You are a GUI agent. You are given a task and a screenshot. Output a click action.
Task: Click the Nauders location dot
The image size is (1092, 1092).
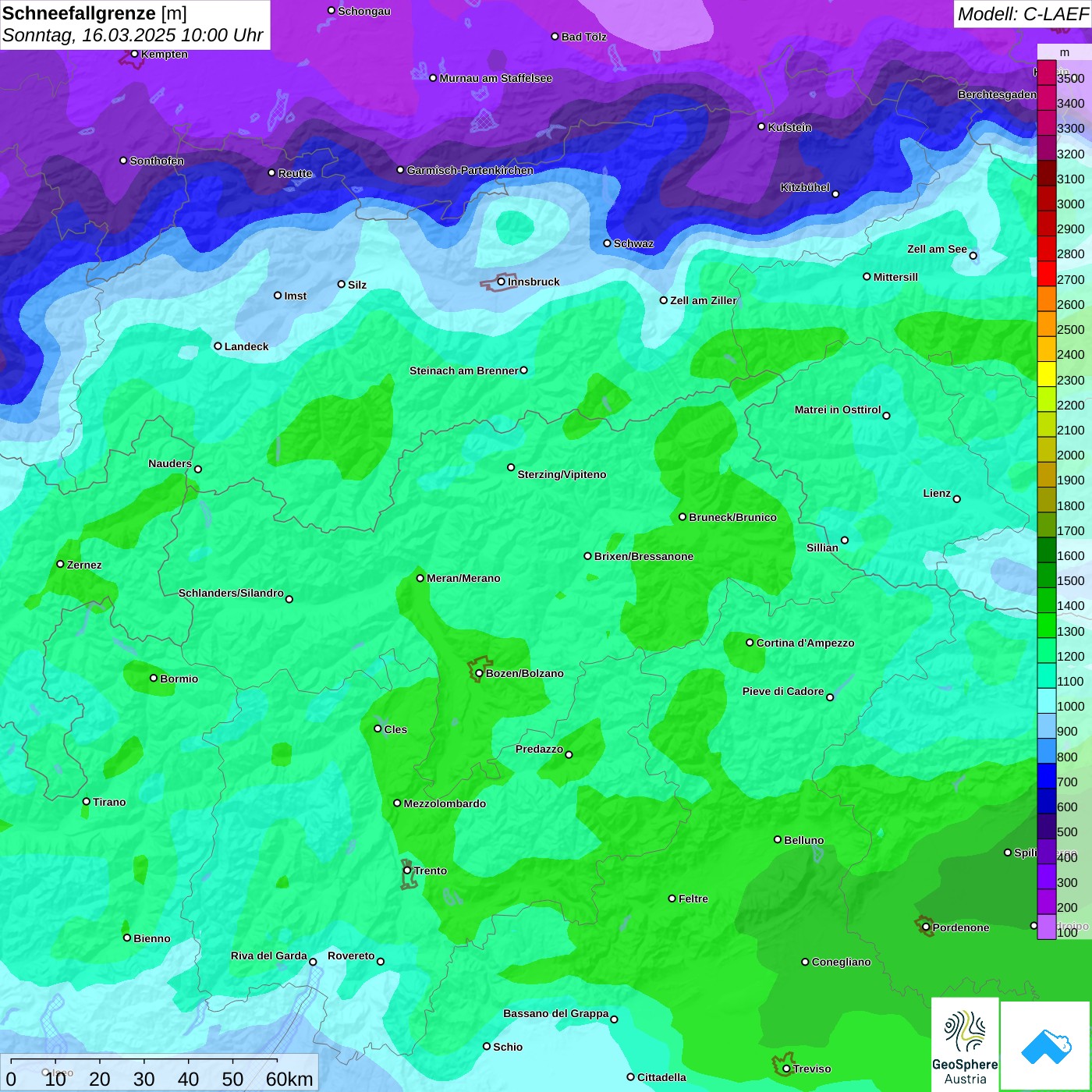pos(198,469)
